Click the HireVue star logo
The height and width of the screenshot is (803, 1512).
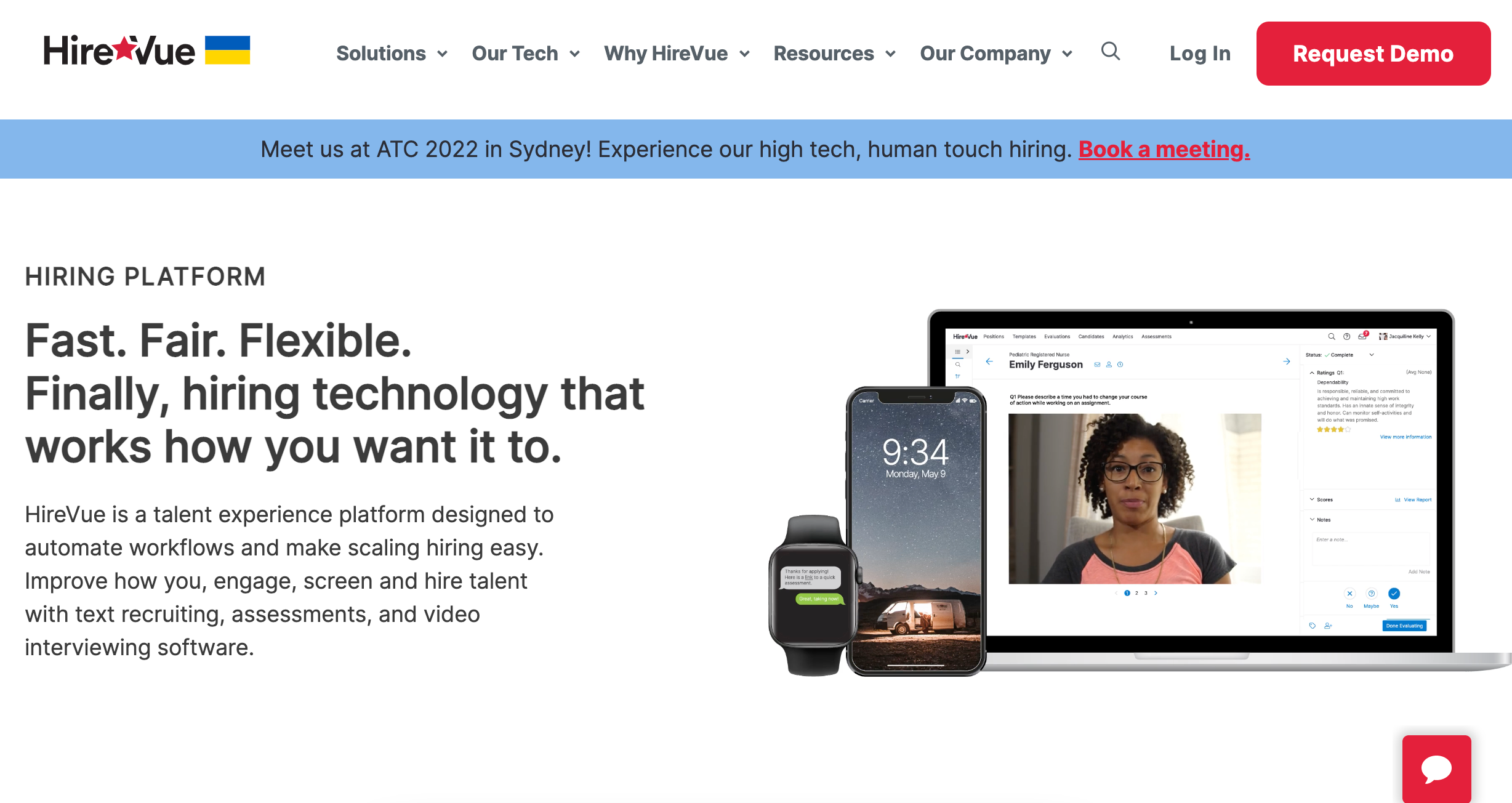119,50
